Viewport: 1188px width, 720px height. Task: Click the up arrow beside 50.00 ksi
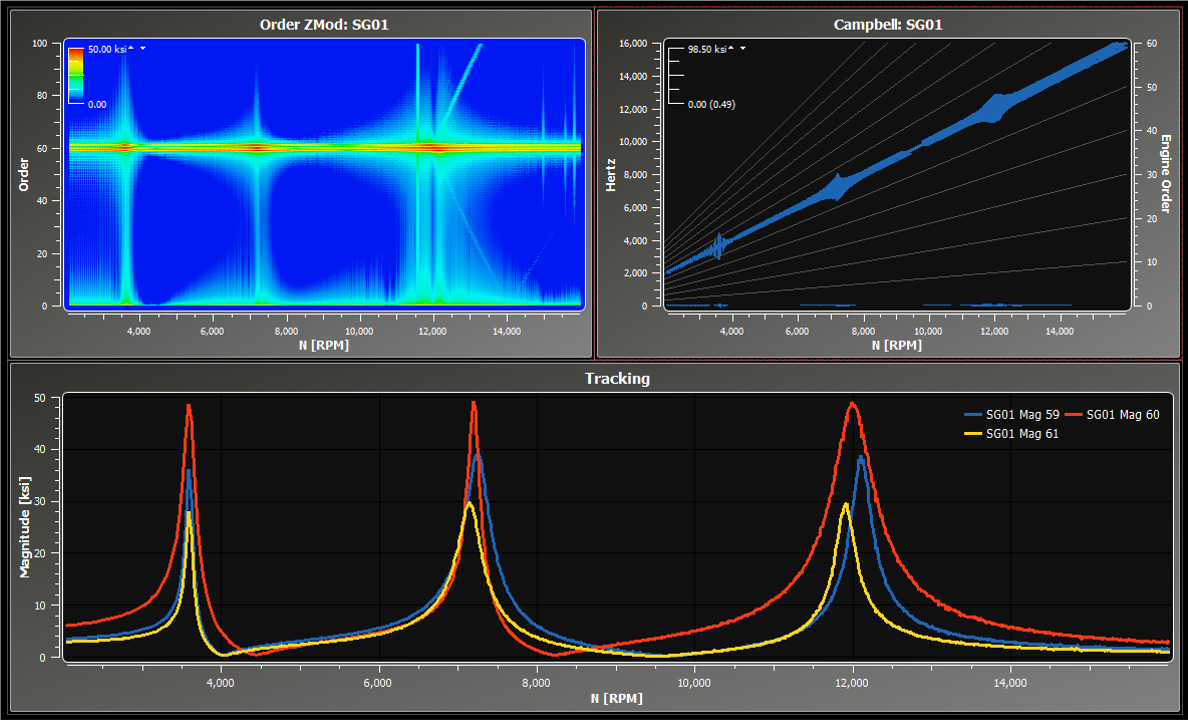click(x=131, y=47)
